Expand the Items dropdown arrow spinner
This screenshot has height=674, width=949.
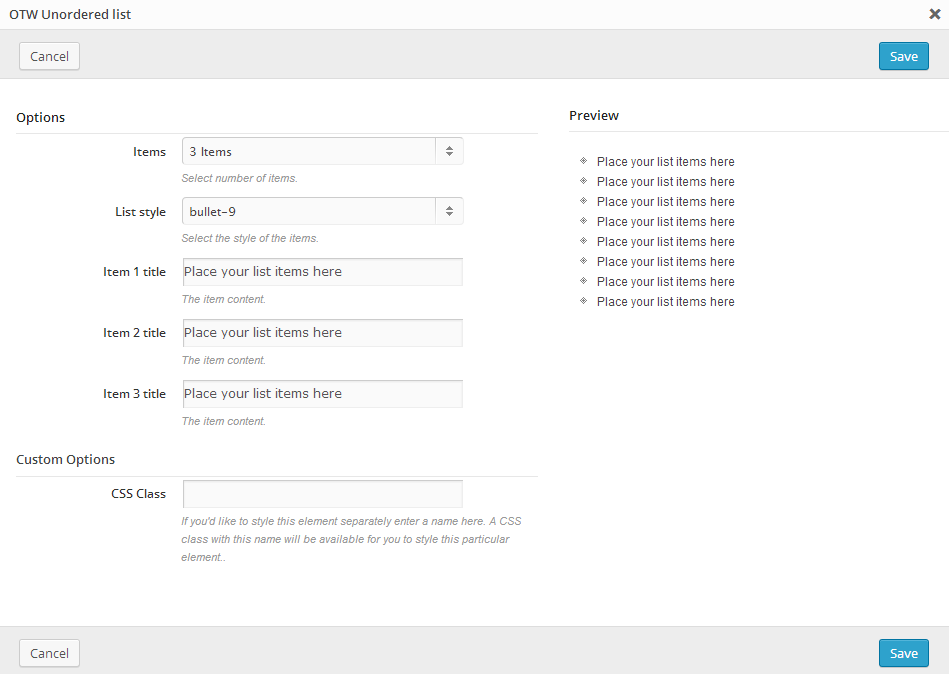(x=449, y=152)
